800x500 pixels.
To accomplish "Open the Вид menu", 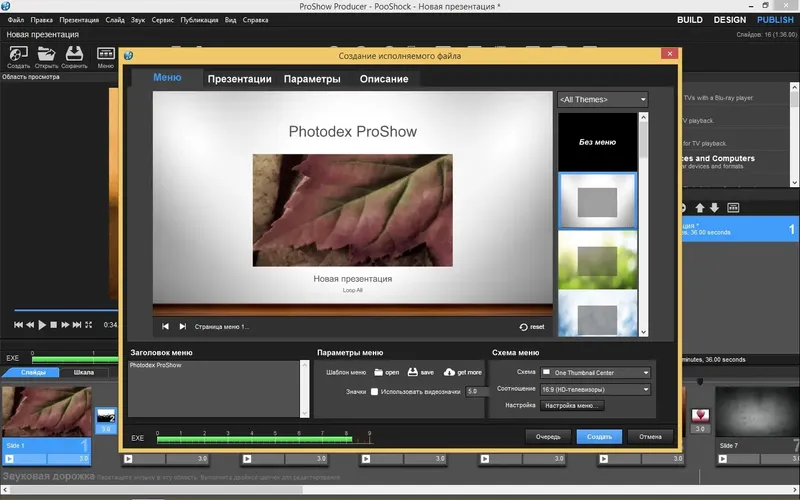I will [231, 20].
